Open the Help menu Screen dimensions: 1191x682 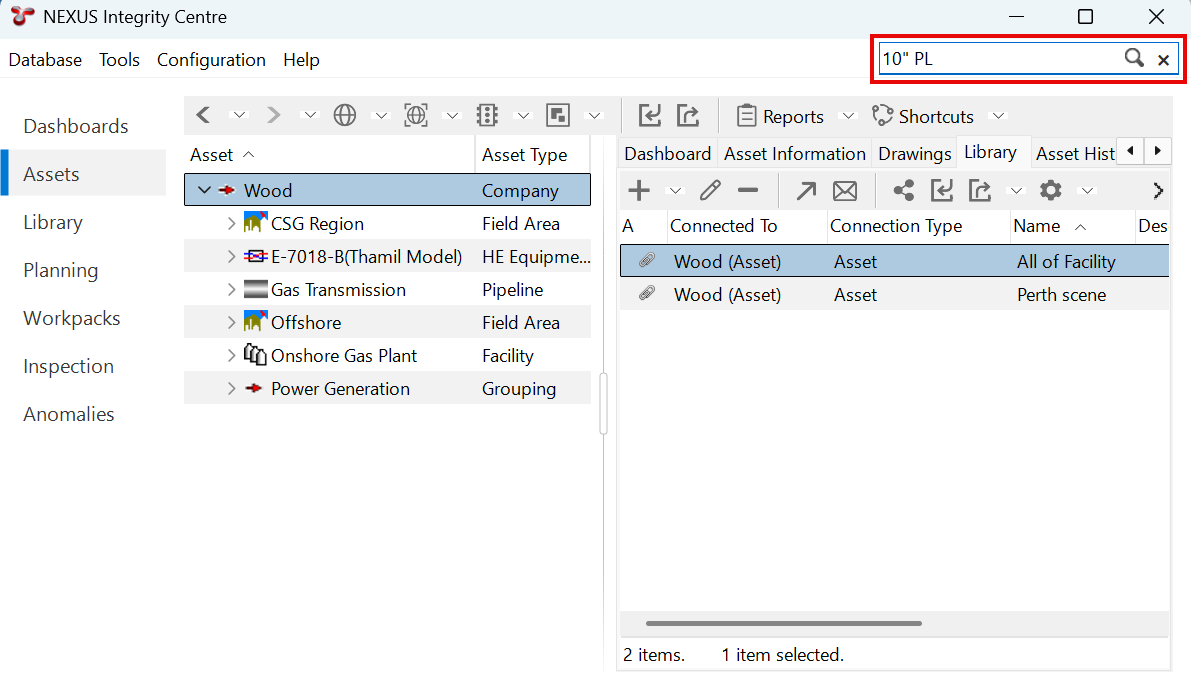tap(301, 60)
